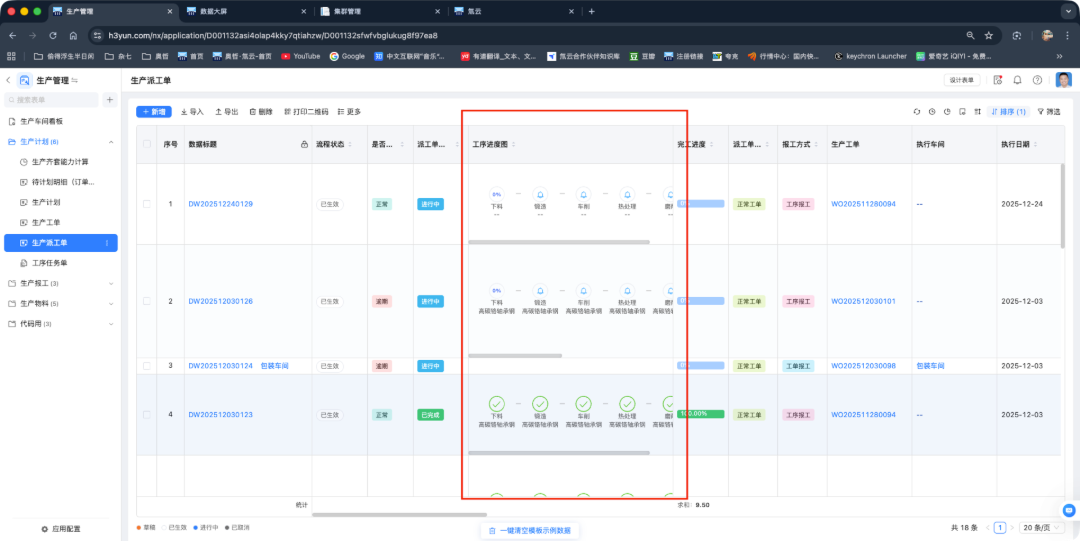
Task: Open the user avatar at top right
Action: tap(1063, 80)
